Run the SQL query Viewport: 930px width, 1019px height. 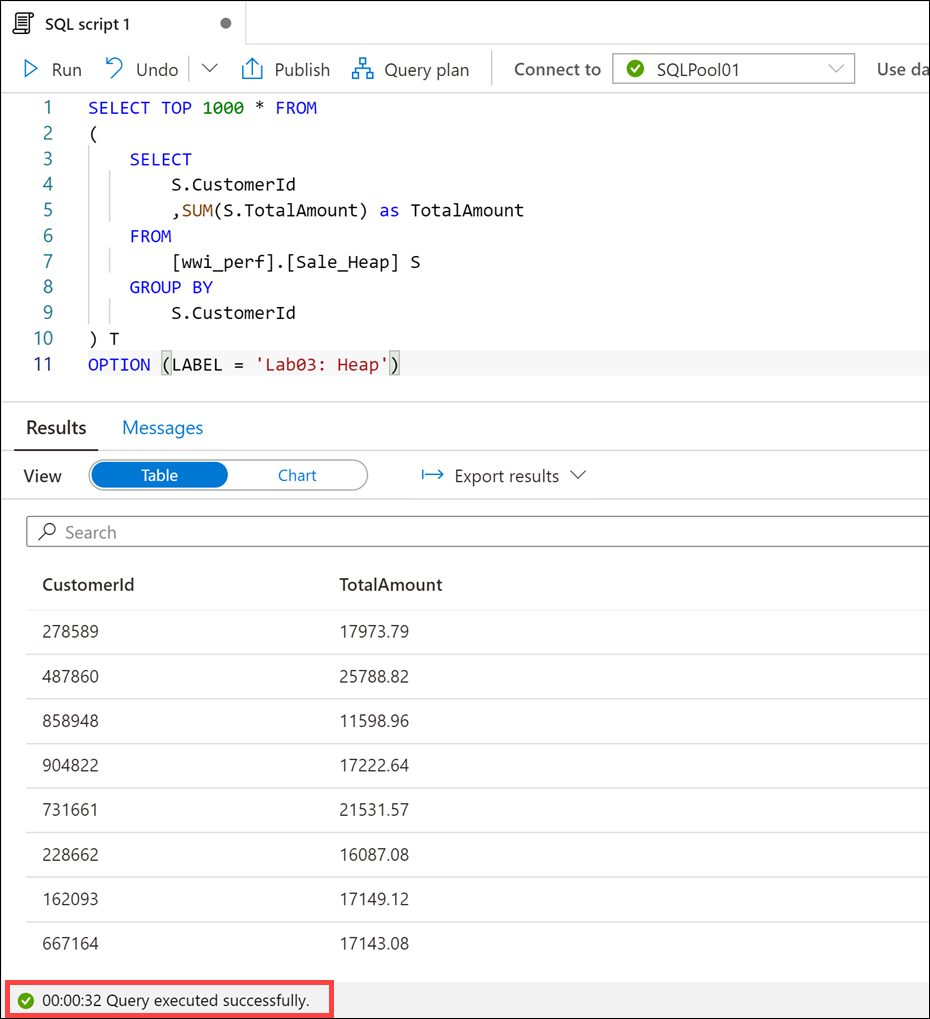50,69
